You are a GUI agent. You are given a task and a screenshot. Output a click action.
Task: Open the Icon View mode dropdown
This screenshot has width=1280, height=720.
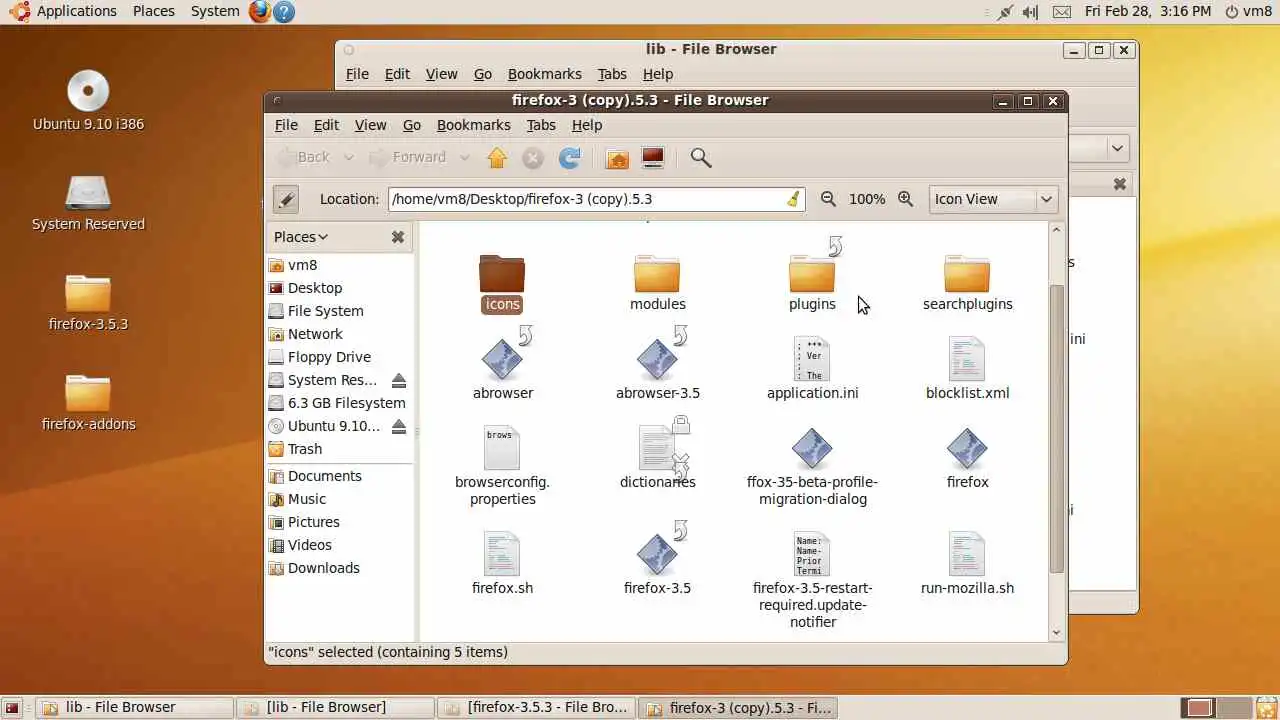point(993,199)
